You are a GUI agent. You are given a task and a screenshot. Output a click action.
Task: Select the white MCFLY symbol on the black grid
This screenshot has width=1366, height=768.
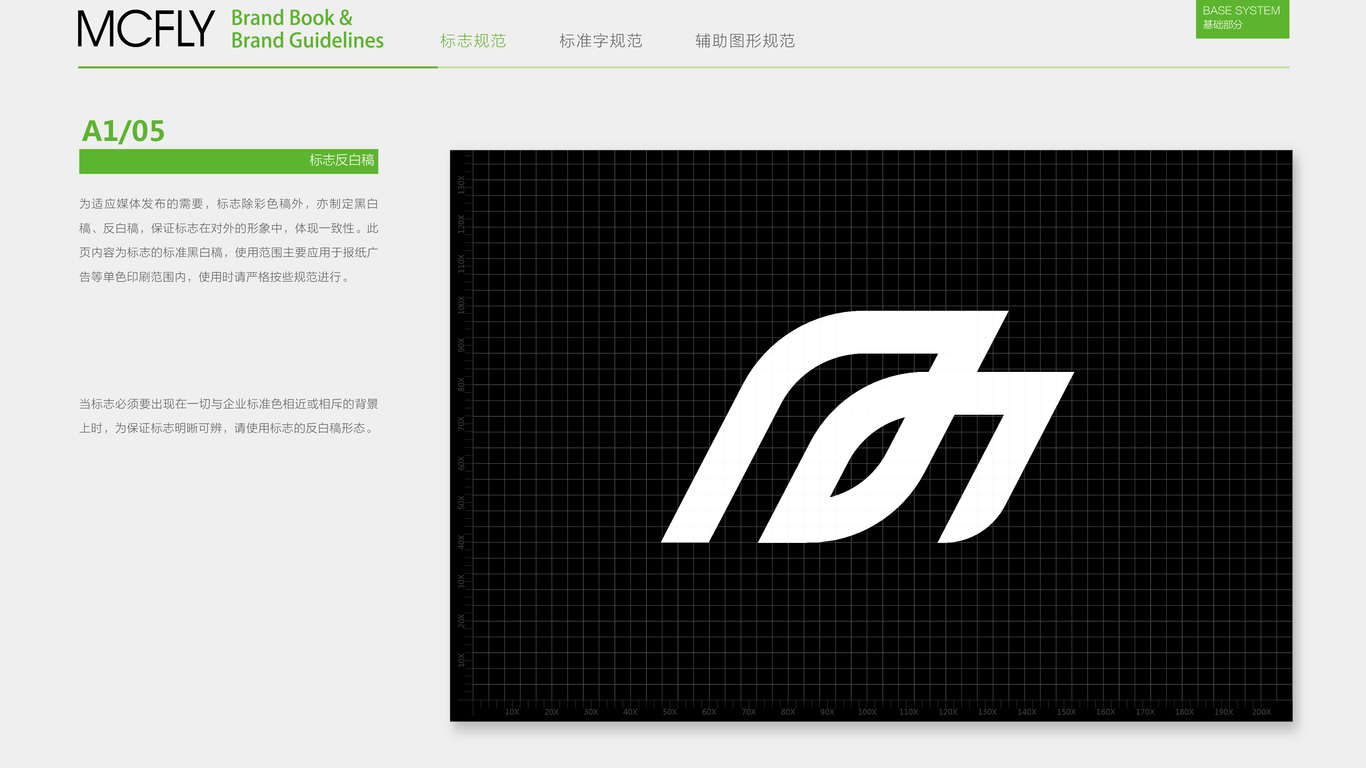tap(868, 427)
